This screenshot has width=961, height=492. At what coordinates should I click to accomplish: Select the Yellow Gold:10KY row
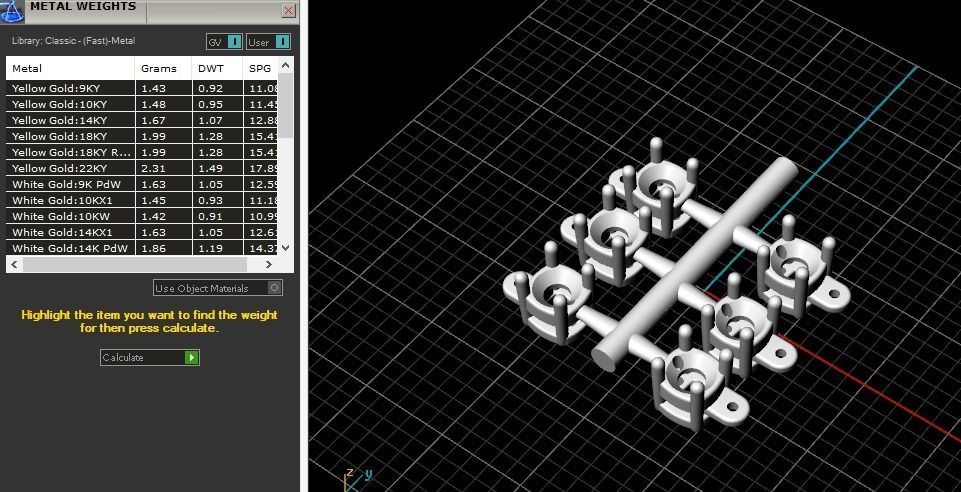pos(142,104)
